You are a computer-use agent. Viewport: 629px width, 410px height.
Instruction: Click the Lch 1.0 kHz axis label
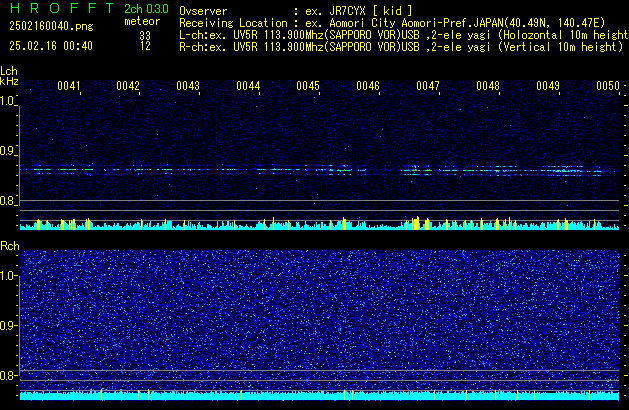8,101
